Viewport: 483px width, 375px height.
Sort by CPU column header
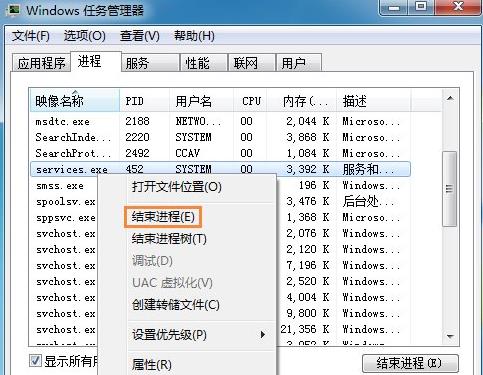click(250, 101)
